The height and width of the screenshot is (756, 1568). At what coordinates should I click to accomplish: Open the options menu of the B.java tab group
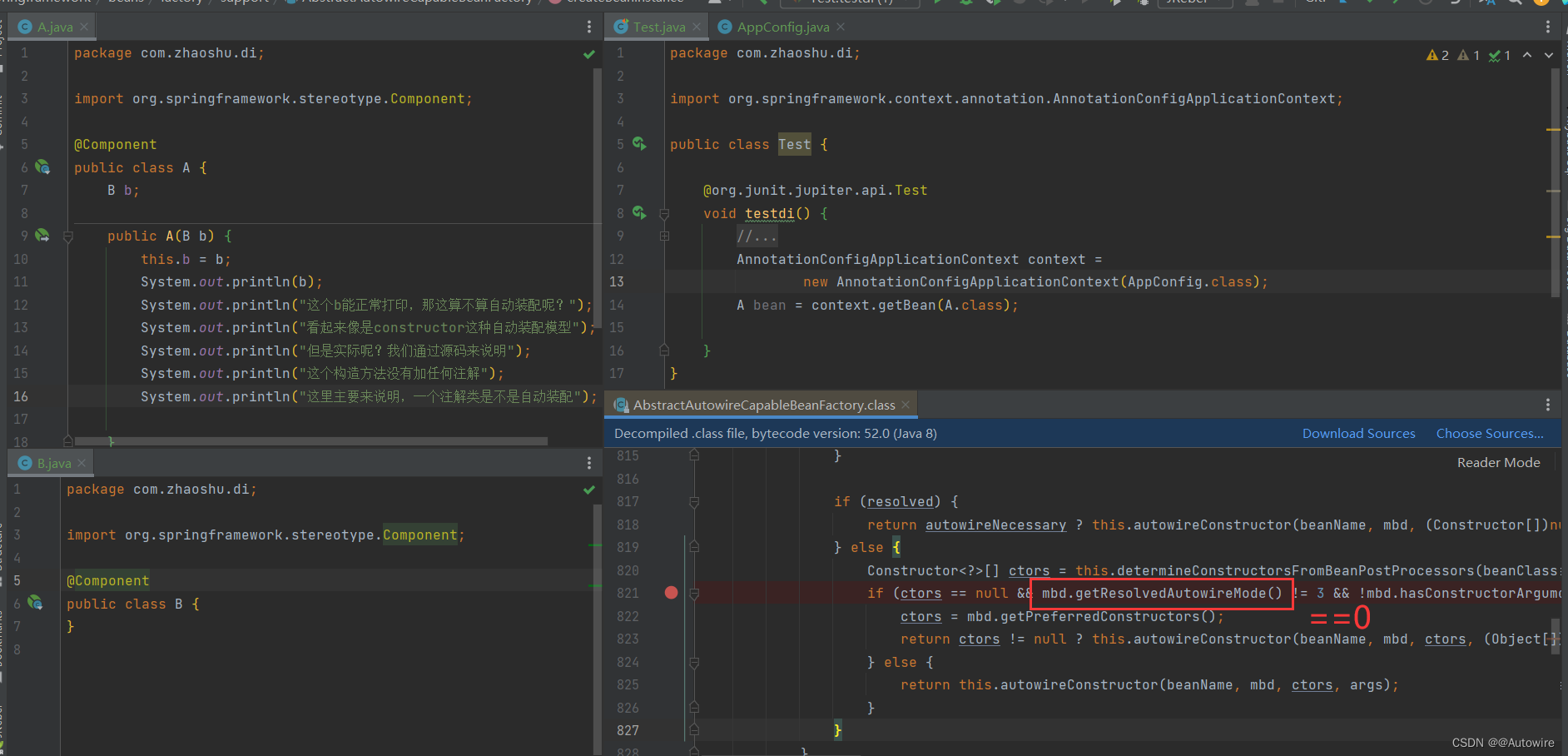click(589, 463)
